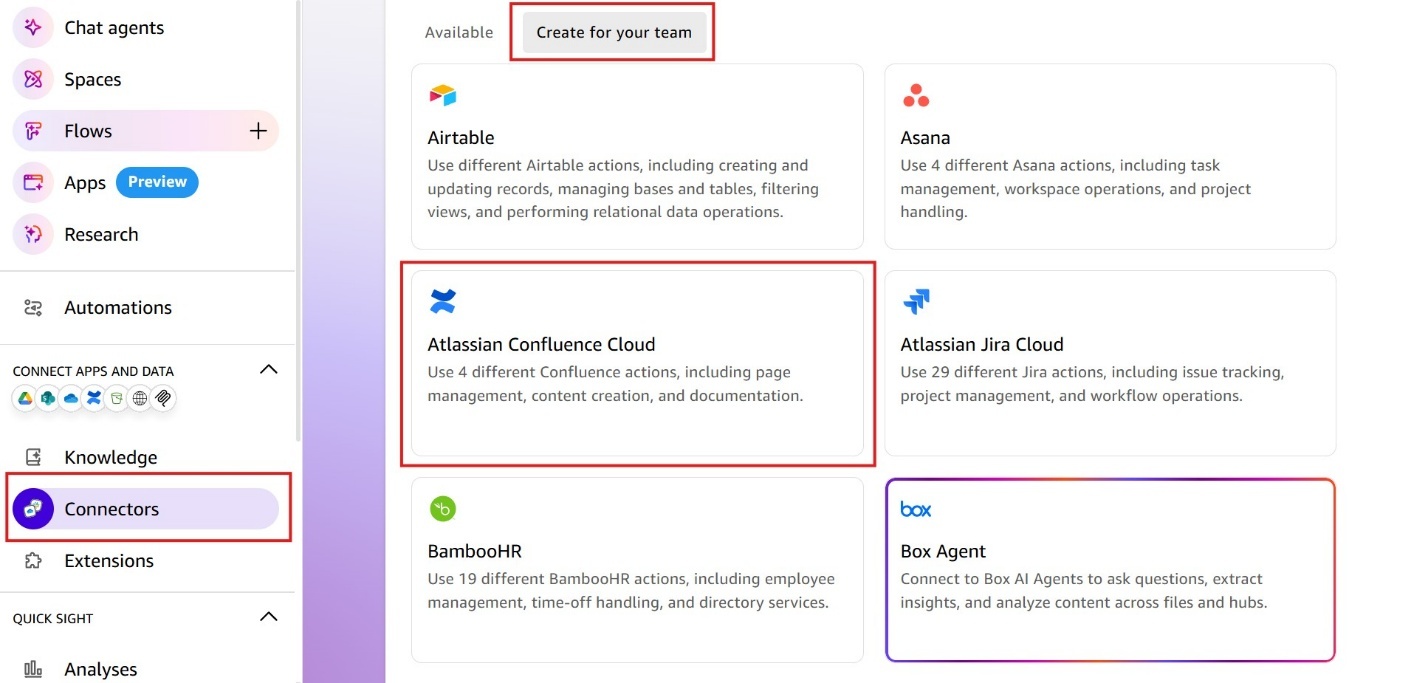Viewport: 1428px width, 683px height.
Task: Click the sidebar vertical scrollbar
Action: pyautogui.click(x=298, y=220)
